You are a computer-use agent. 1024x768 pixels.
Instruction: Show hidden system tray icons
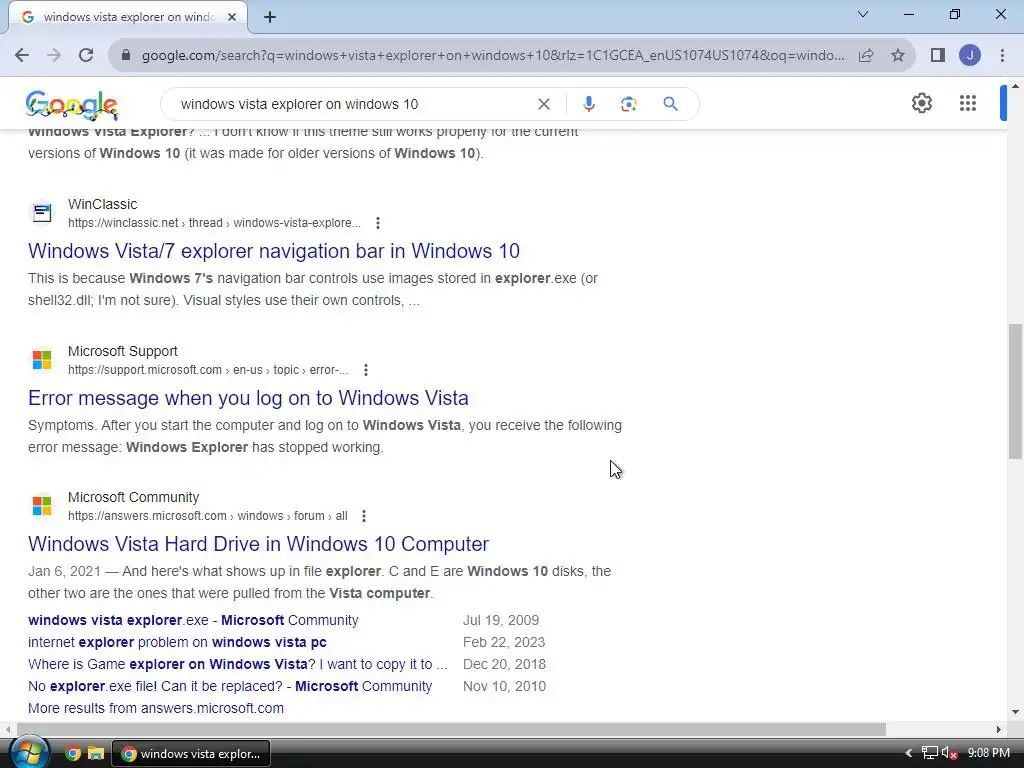908,754
